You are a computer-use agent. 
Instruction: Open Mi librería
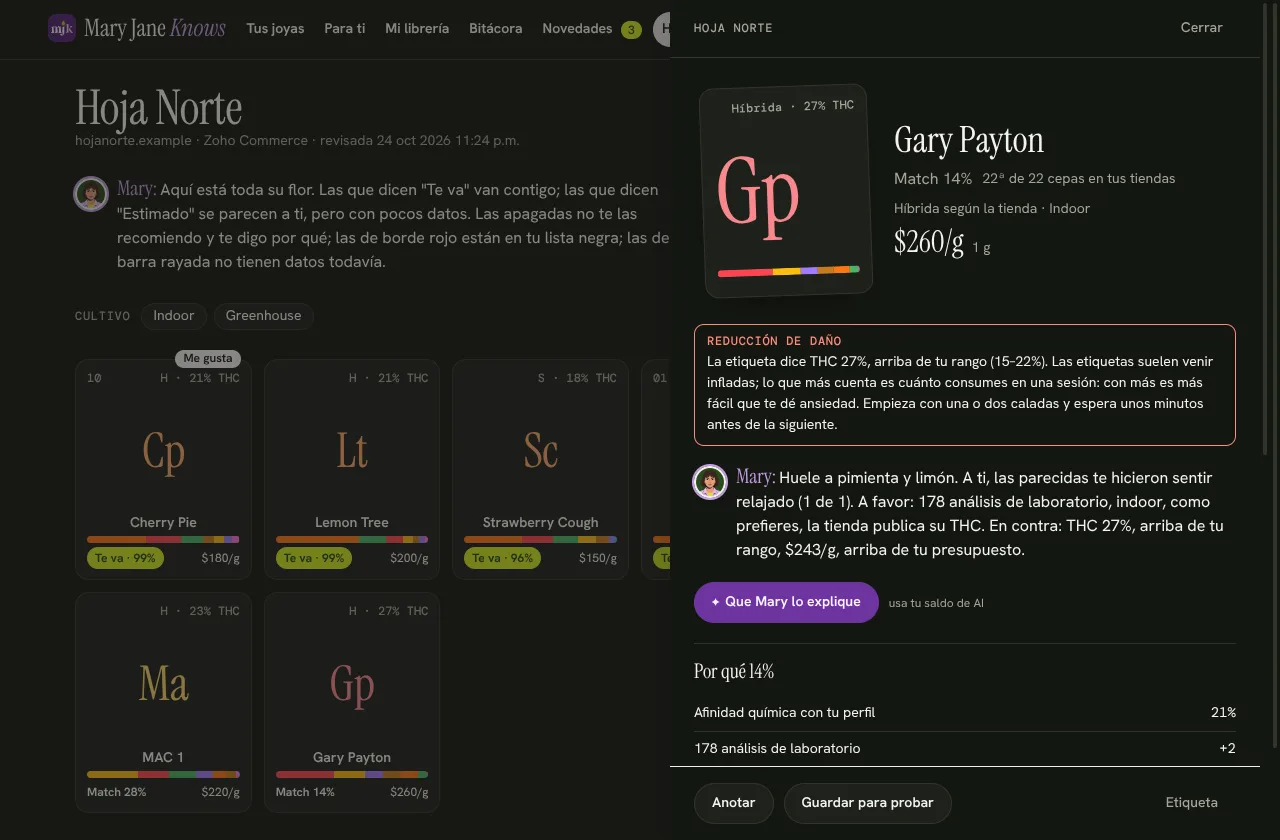417,29
